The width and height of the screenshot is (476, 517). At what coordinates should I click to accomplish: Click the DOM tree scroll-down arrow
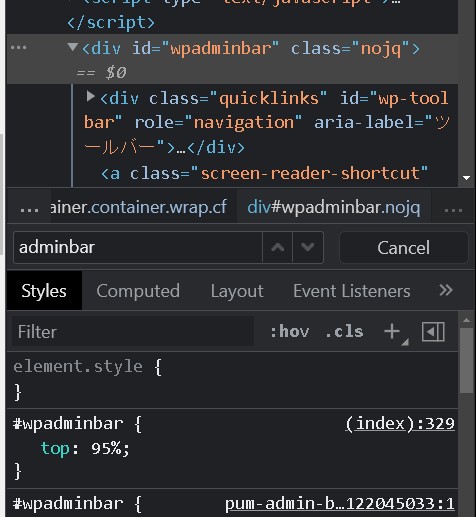pyautogui.click(x=466, y=178)
